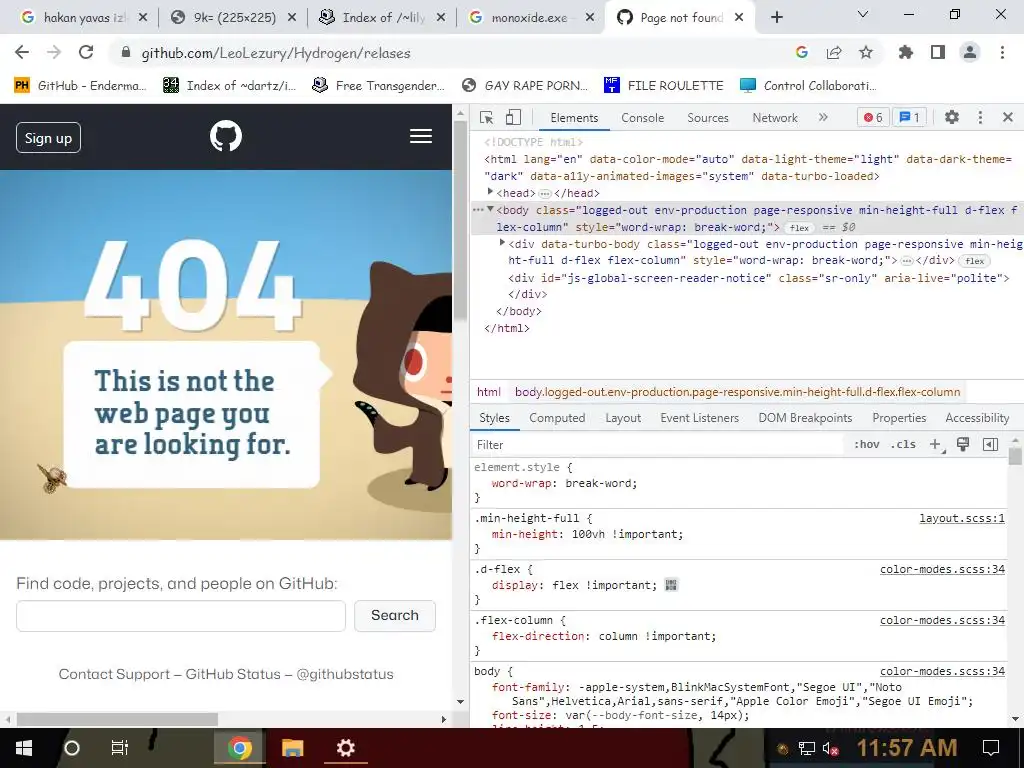Open the Chrome profile avatar
Screen dimensions: 1024x768
pyautogui.click(x=970, y=53)
